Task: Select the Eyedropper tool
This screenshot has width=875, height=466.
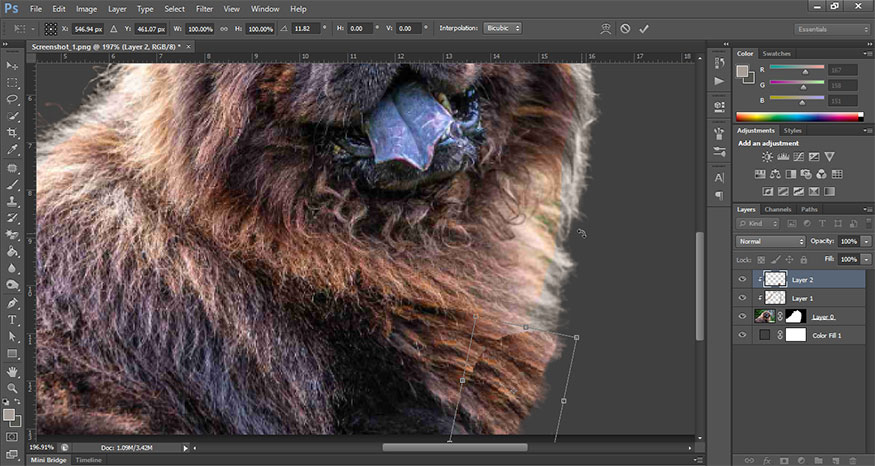Action: pyautogui.click(x=12, y=150)
